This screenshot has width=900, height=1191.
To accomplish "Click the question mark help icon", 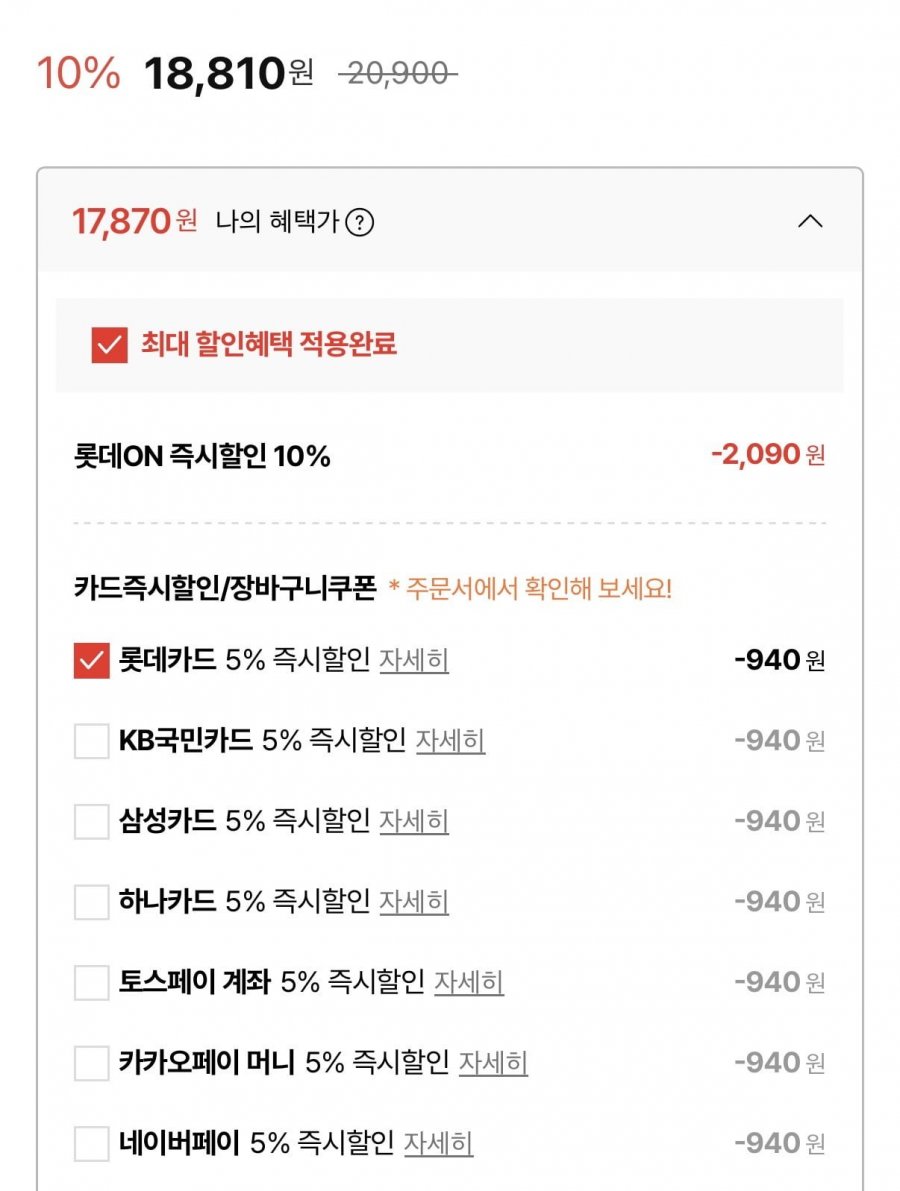I will tap(359, 222).
